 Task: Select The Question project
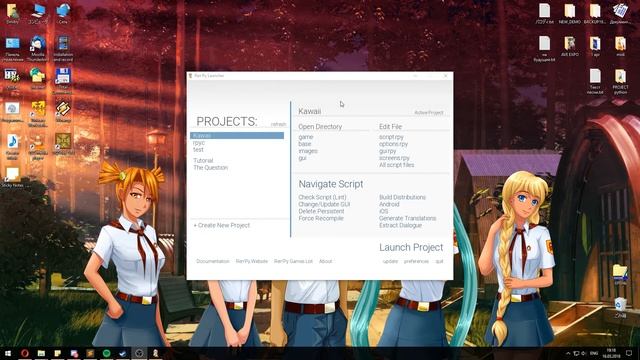coord(211,167)
